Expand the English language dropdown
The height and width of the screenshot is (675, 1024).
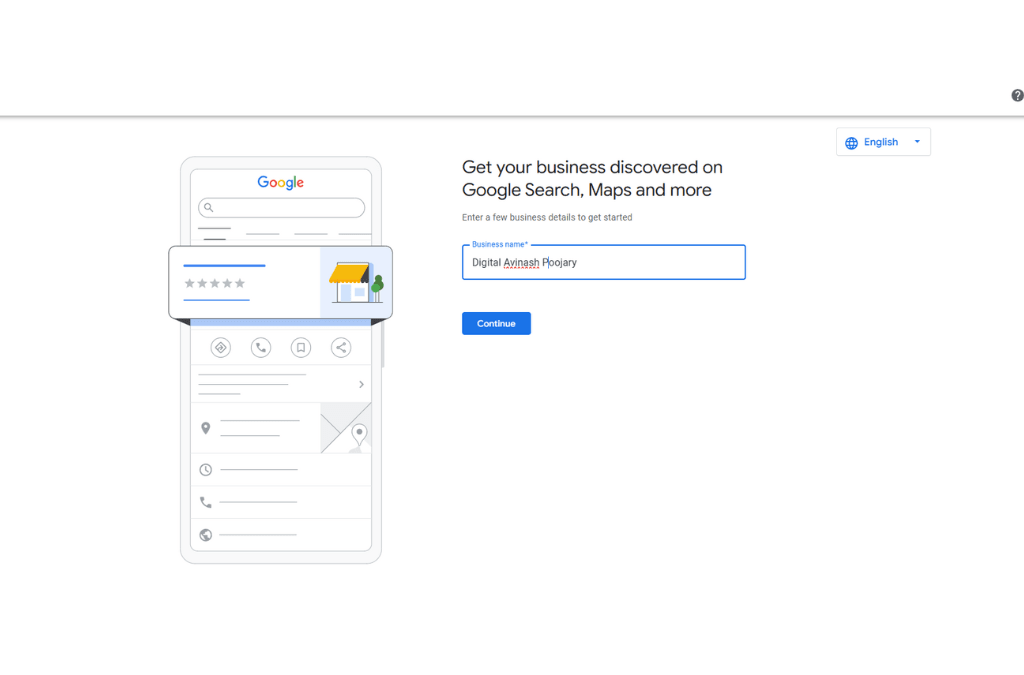coord(916,141)
